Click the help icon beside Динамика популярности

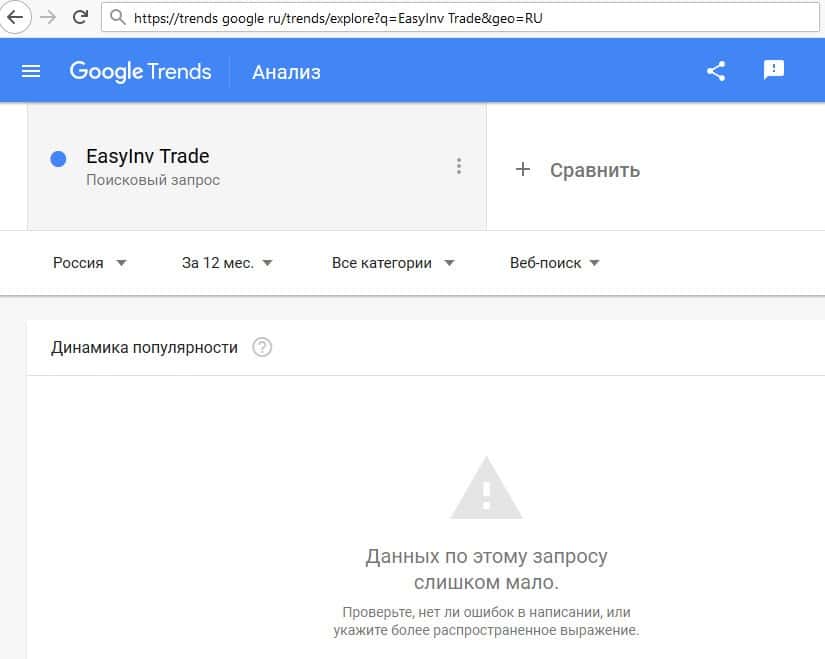click(x=262, y=348)
